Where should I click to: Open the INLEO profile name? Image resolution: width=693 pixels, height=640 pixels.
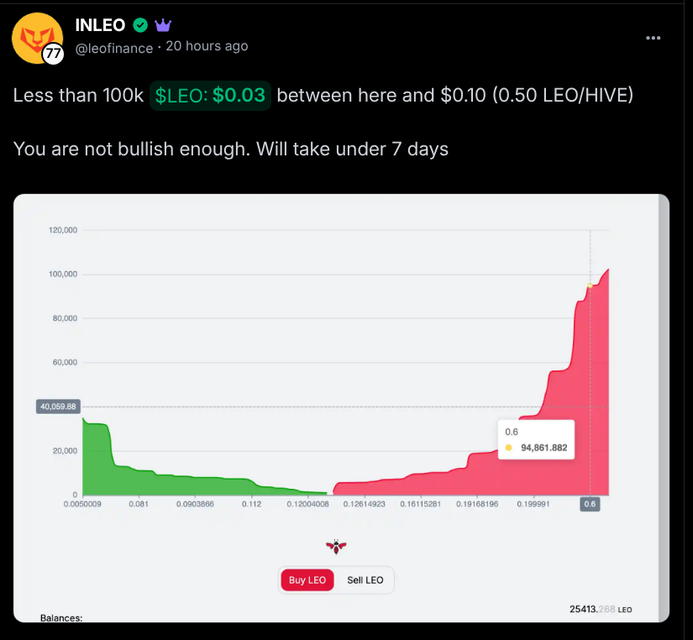pos(100,25)
